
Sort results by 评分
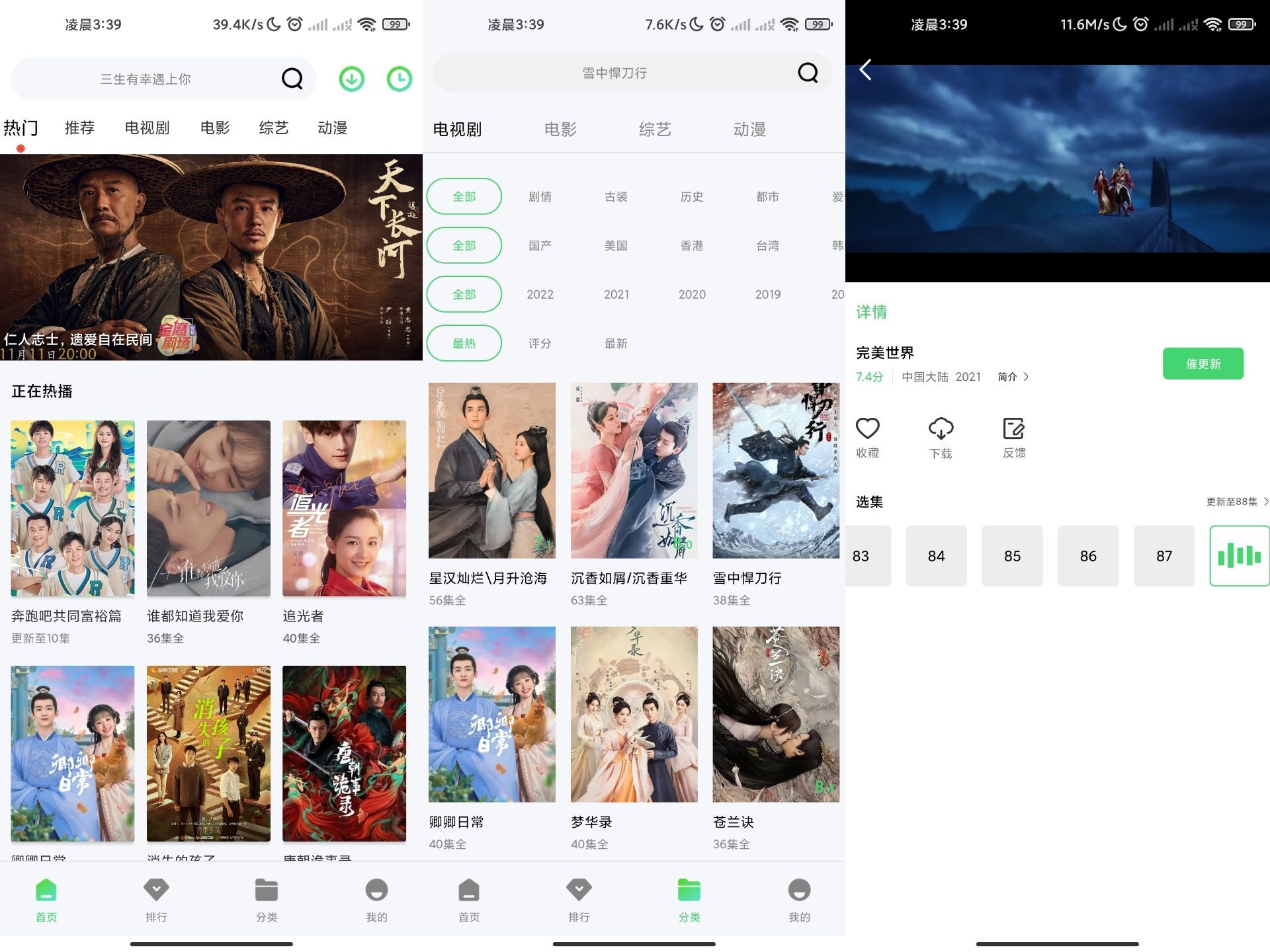(540, 343)
